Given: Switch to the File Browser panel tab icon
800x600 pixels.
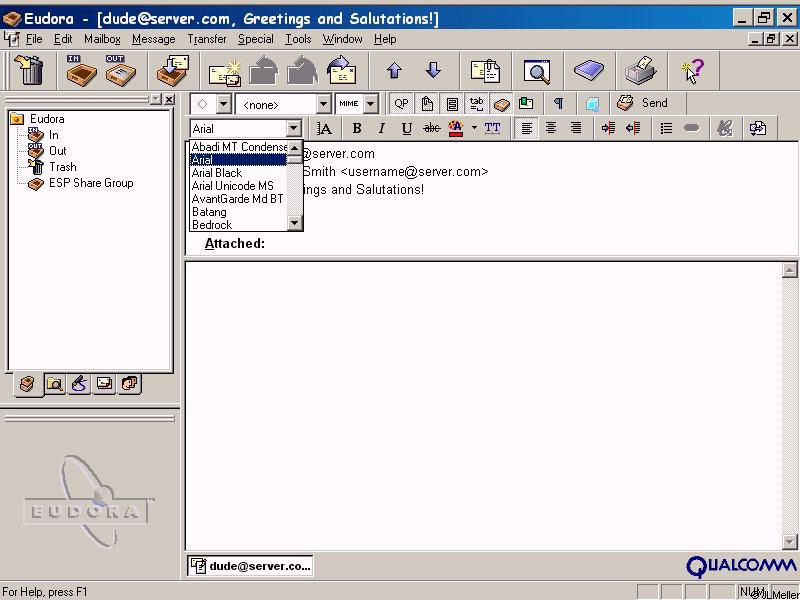Looking at the screenshot, I should (54, 384).
